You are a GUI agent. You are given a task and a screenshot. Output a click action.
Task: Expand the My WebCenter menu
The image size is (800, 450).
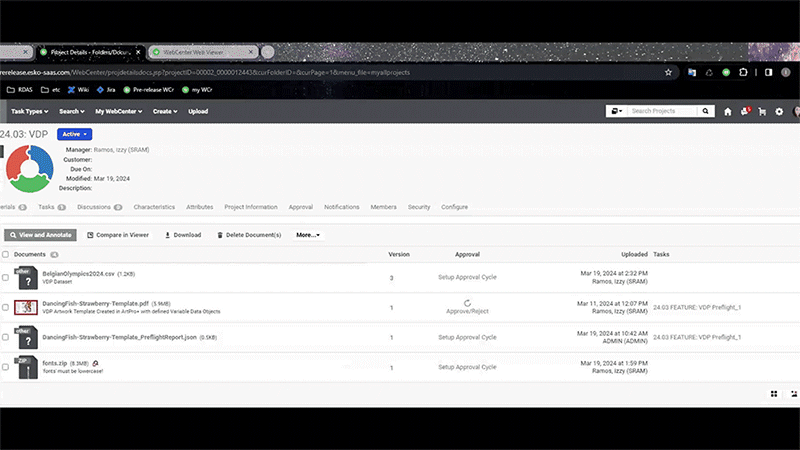pos(119,111)
